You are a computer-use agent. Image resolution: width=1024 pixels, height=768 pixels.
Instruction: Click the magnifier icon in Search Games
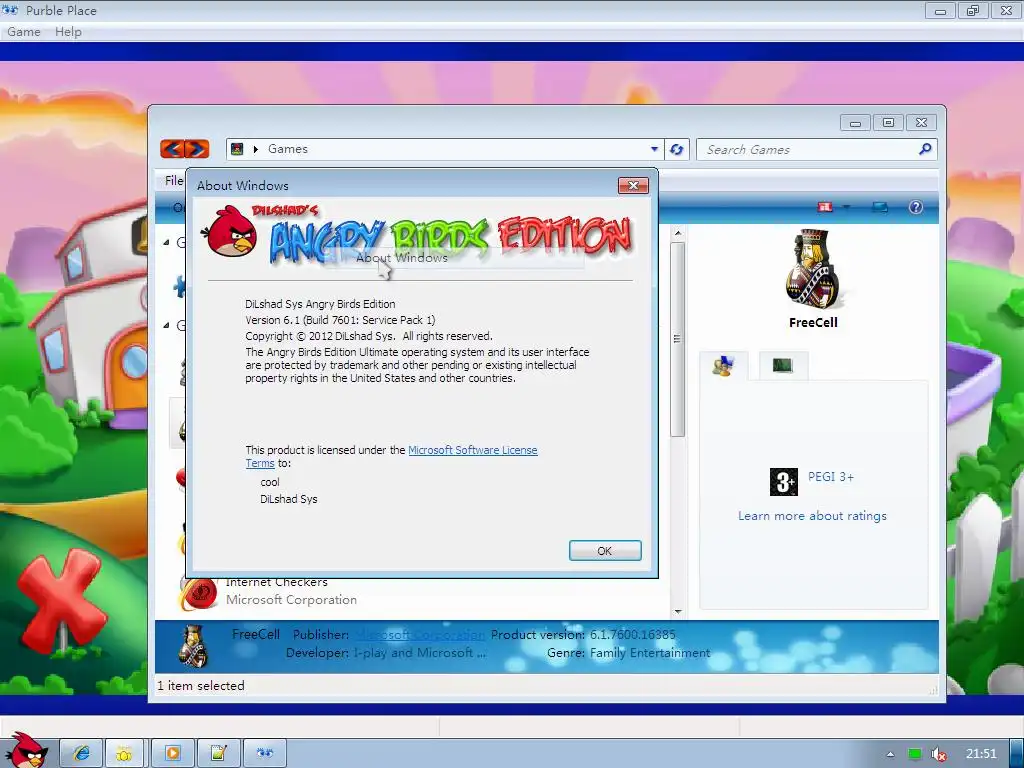(x=925, y=149)
